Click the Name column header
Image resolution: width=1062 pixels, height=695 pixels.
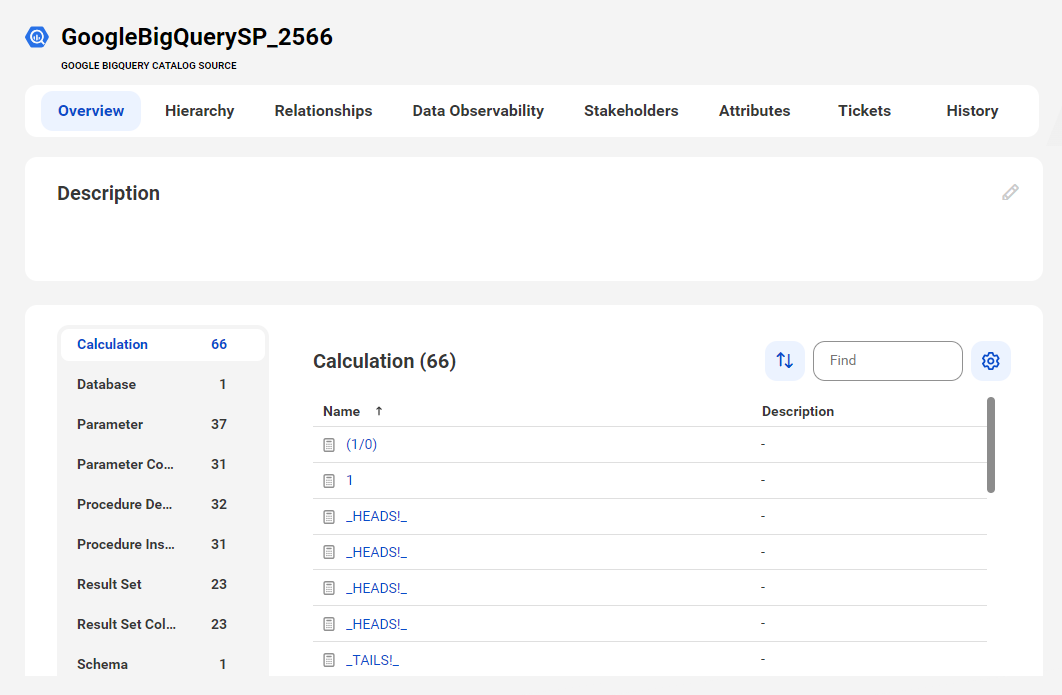point(341,411)
